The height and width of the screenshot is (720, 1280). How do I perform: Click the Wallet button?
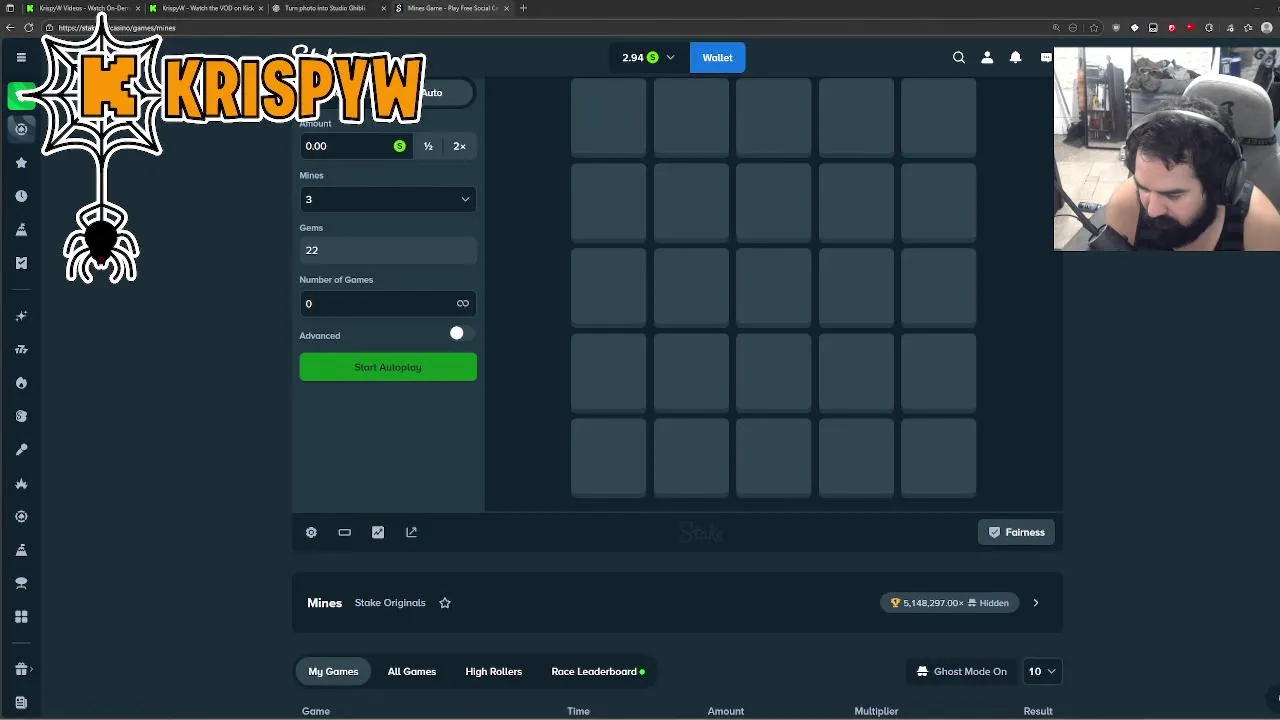pos(717,57)
